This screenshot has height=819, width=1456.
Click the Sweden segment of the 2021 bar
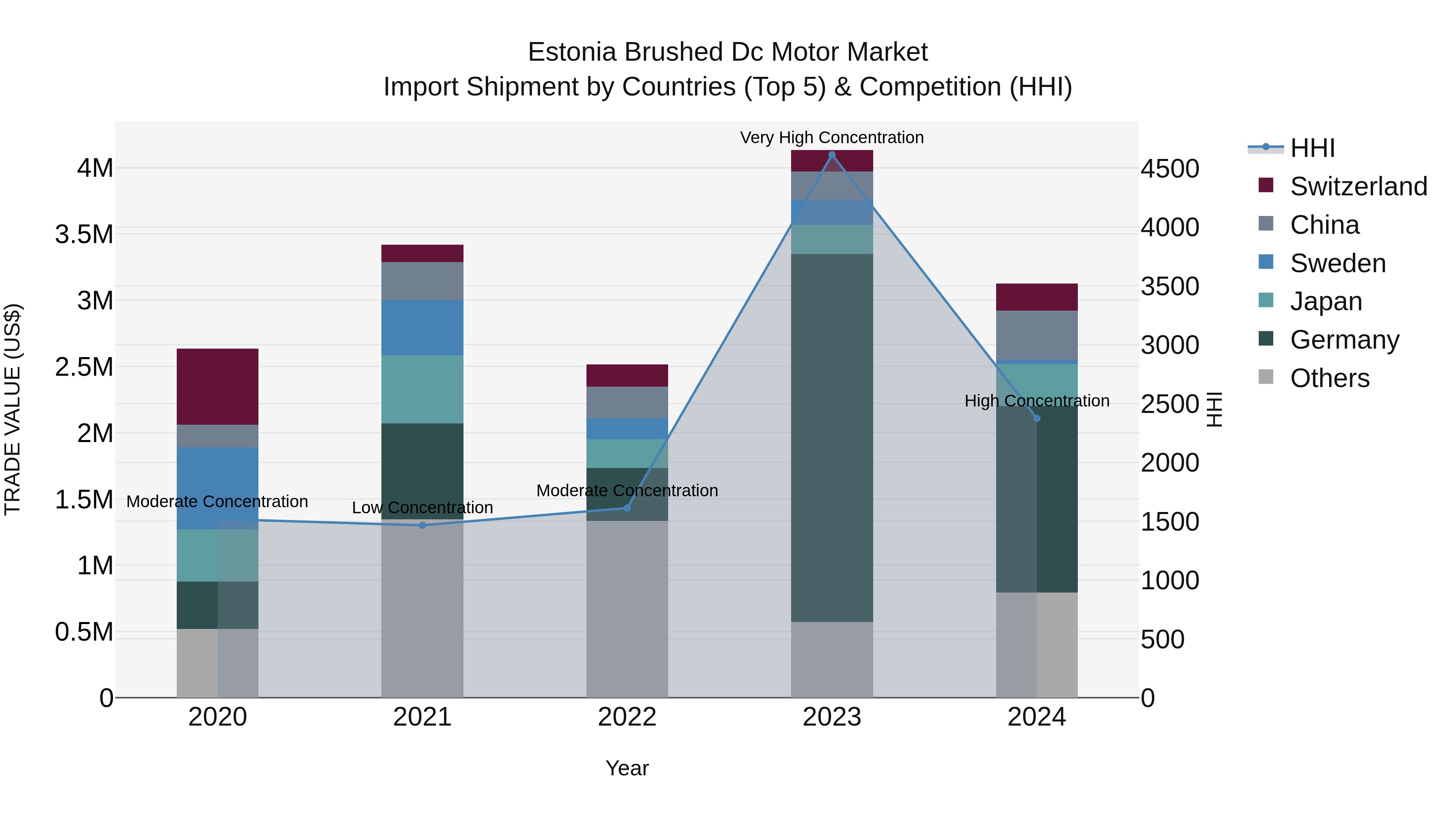click(422, 328)
